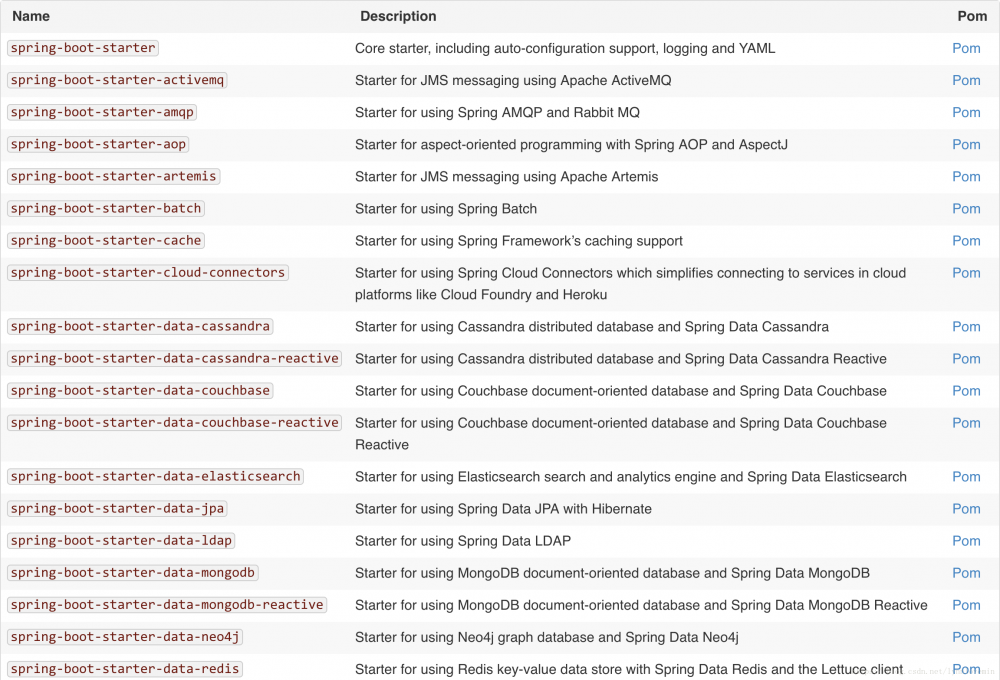Open Pom link in spring-boot-starter-amqp row

966,112
